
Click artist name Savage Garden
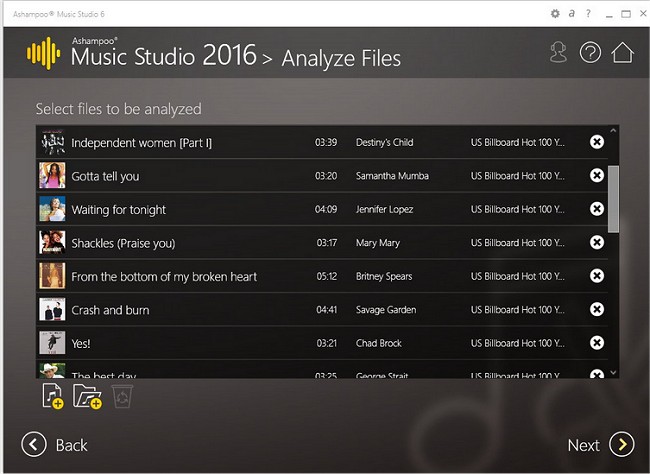386,310
